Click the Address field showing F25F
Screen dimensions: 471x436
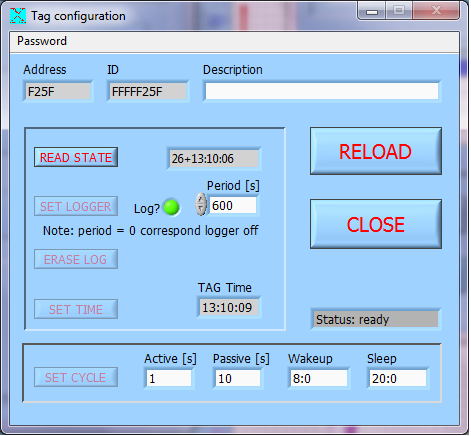click(58, 91)
